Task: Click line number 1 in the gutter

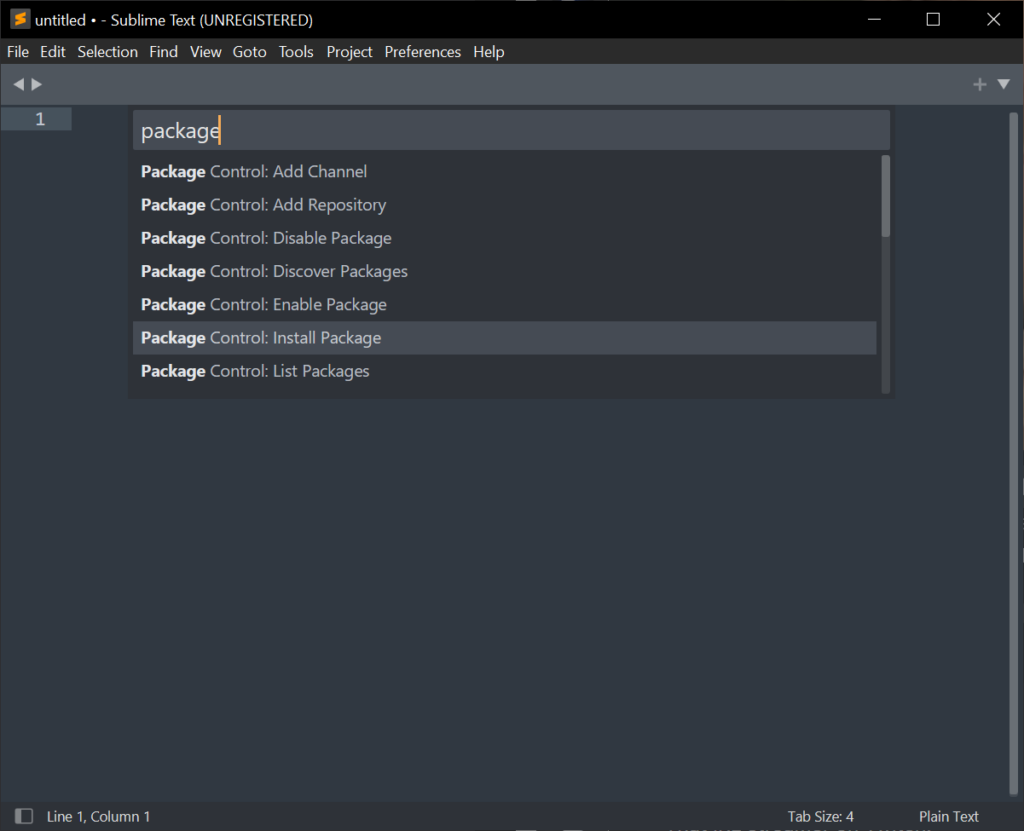Action: point(40,119)
